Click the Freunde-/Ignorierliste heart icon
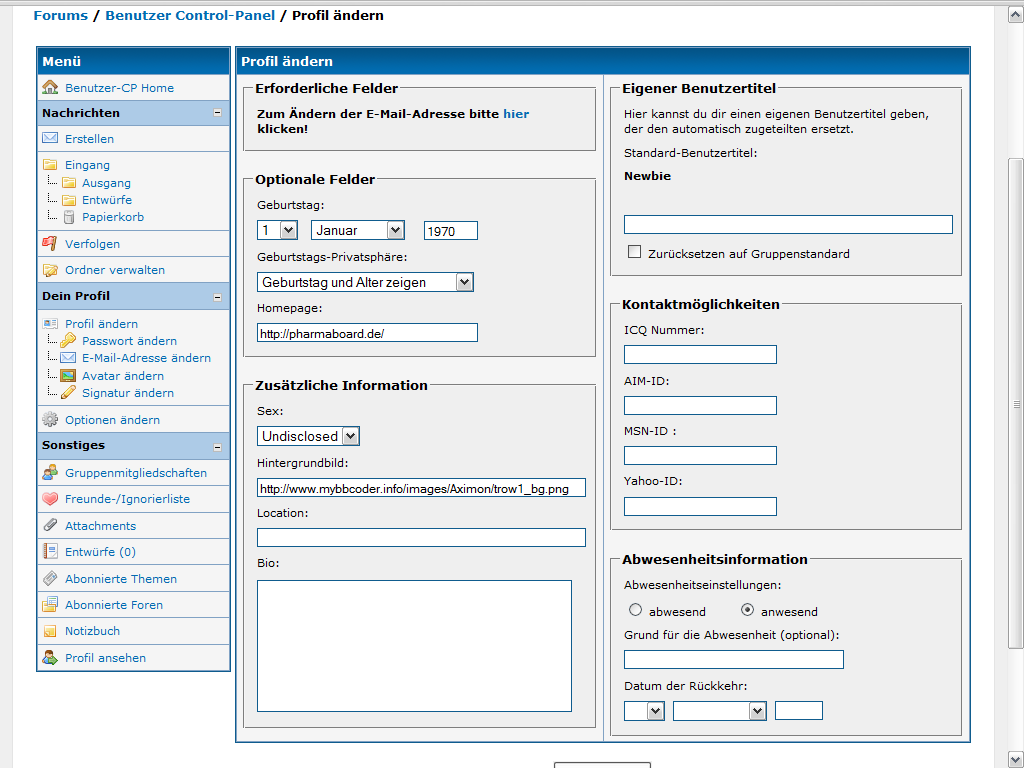1024x768 pixels. (50, 499)
